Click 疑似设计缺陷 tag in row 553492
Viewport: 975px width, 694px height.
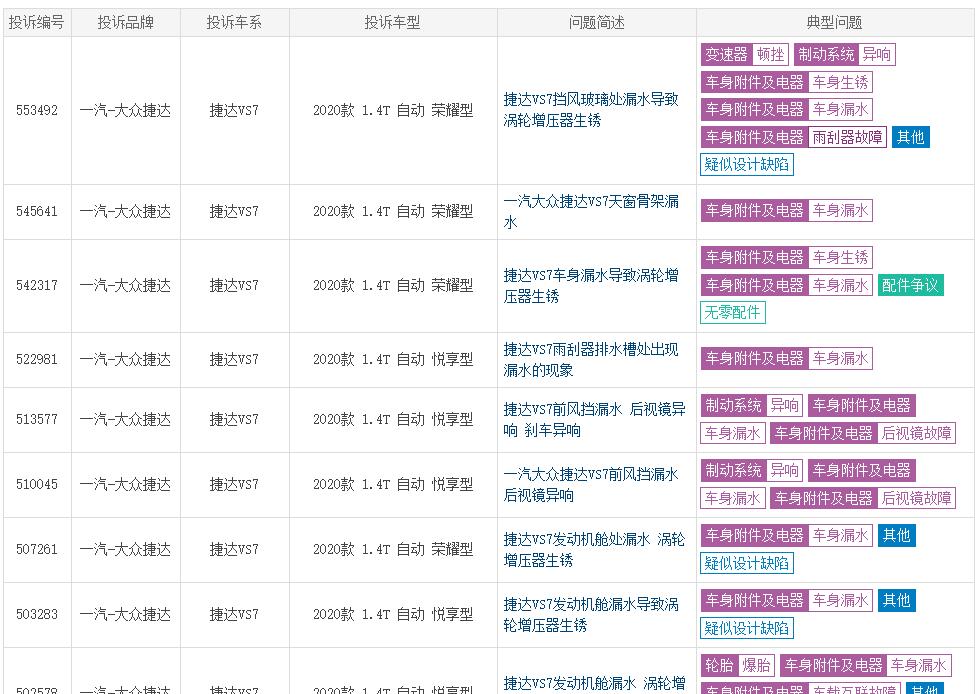pos(746,164)
